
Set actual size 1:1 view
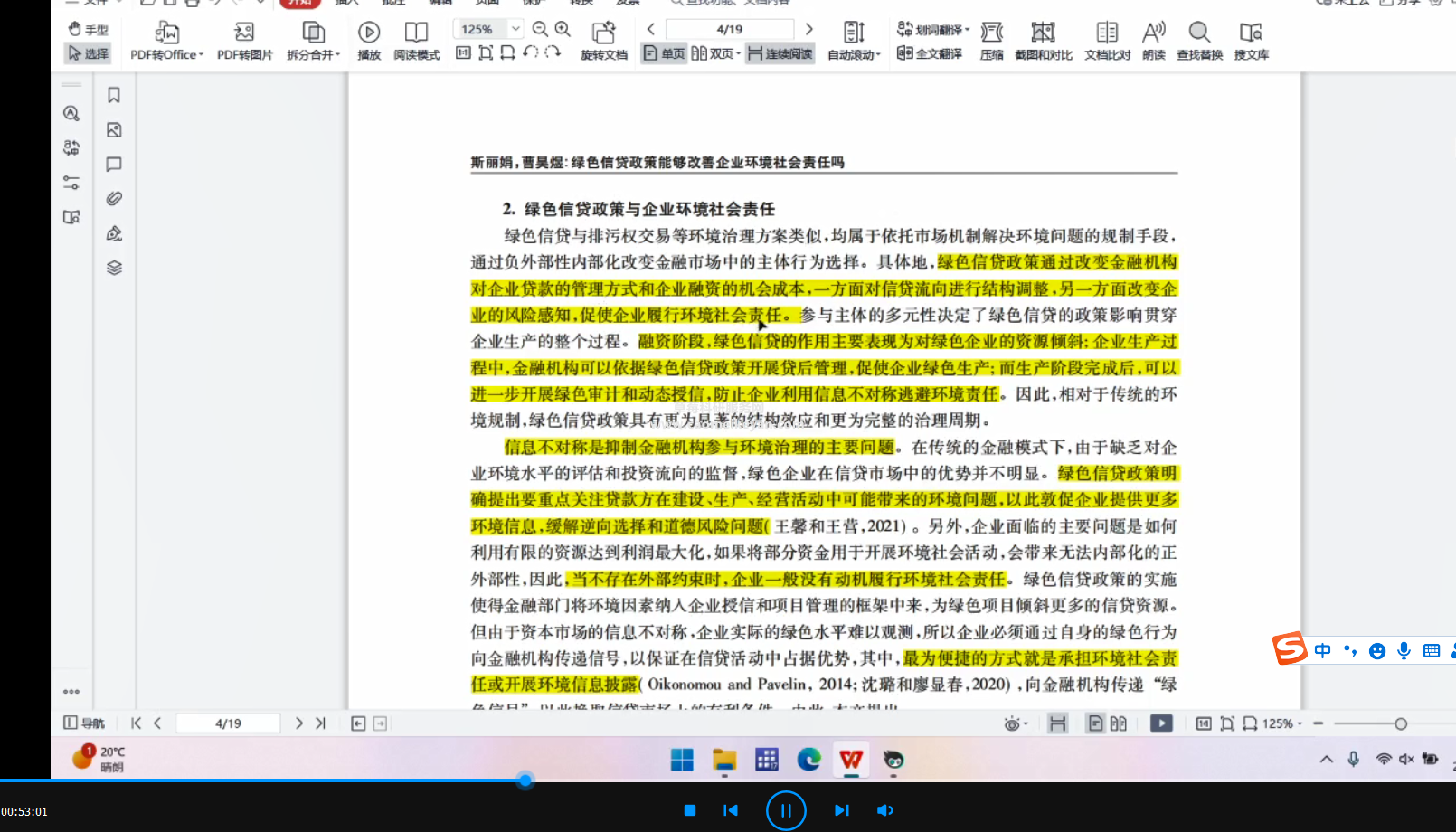click(463, 52)
